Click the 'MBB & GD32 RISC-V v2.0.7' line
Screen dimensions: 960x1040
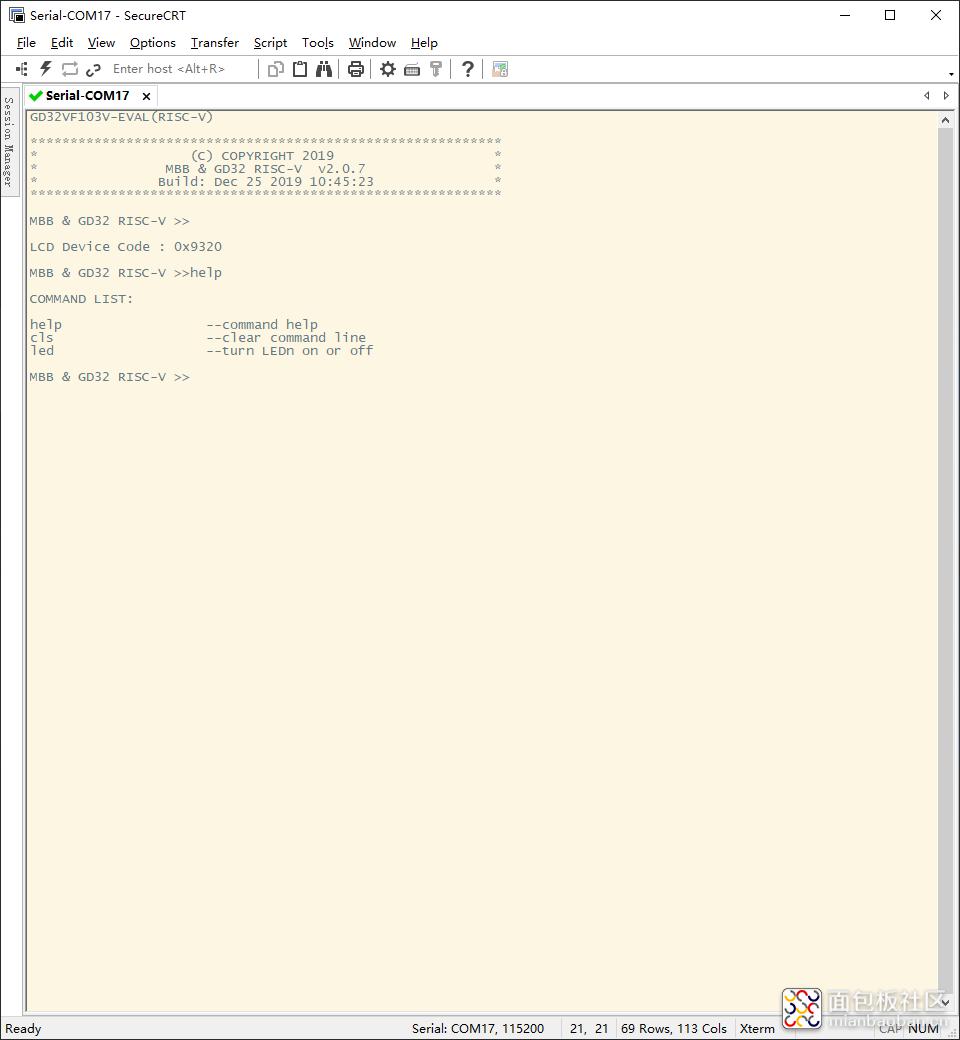(265, 168)
